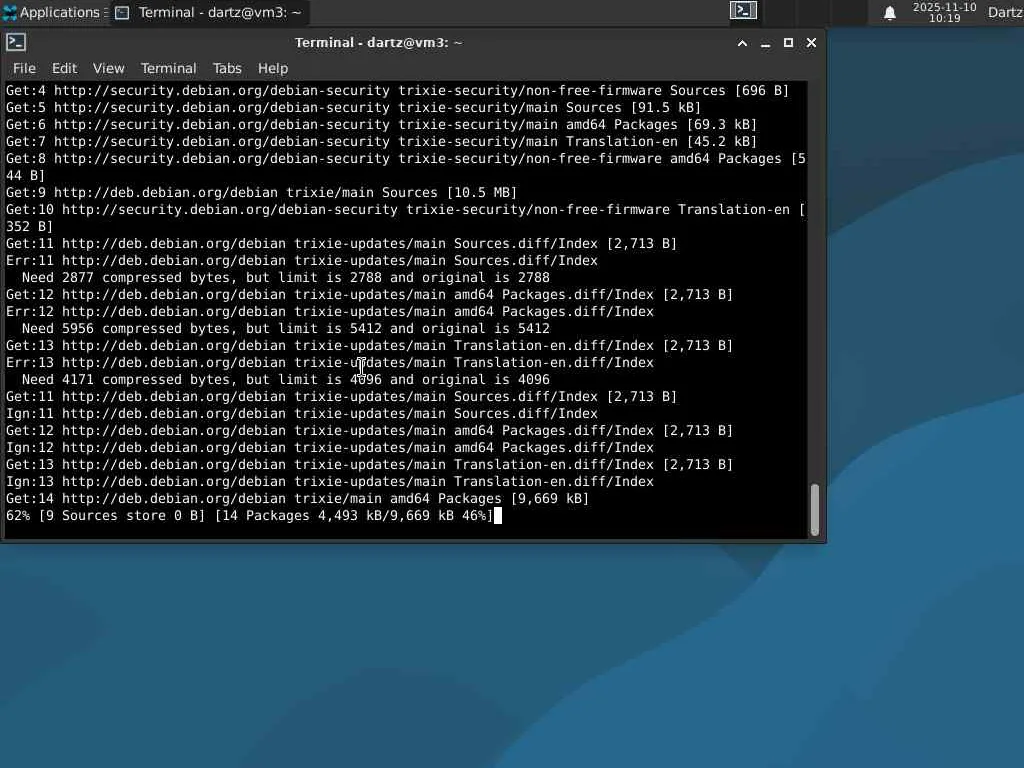Viewport: 1024px width, 768px height.
Task: Roll up the terminal window with arrow icon
Action: pos(742,43)
